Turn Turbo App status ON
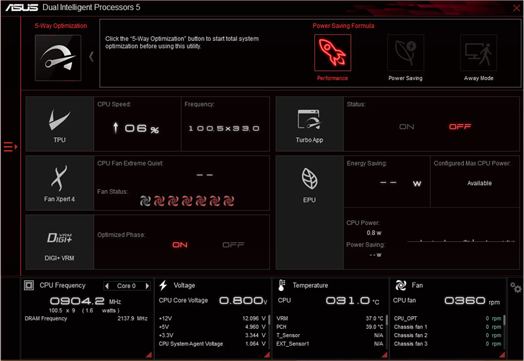This screenshot has height=361, width=524. pos(407,127)
